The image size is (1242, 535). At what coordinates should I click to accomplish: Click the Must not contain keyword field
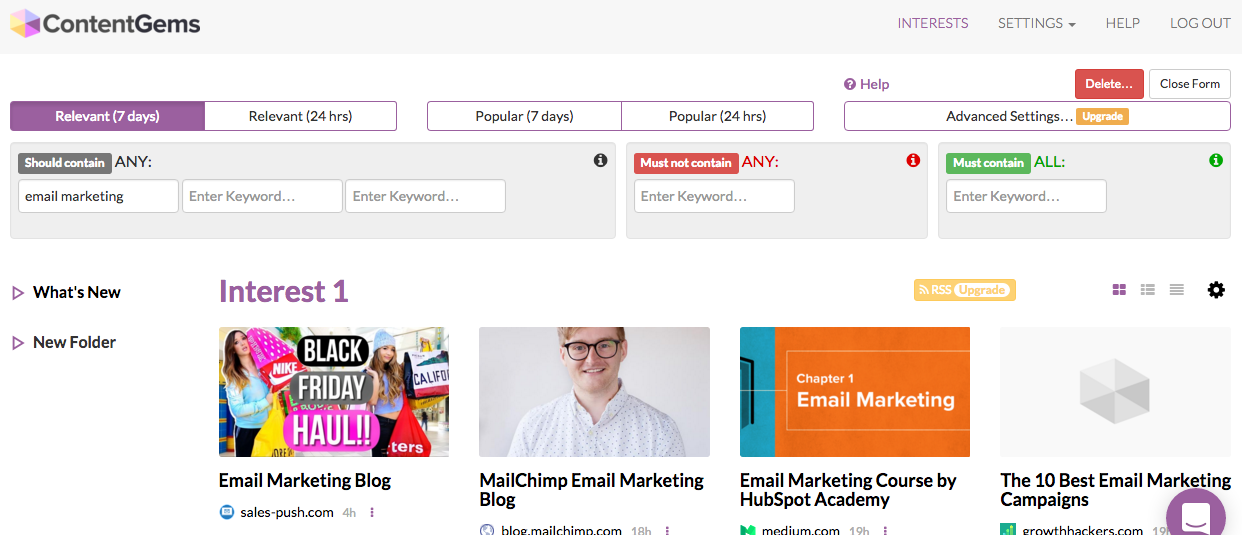point(714,196)
